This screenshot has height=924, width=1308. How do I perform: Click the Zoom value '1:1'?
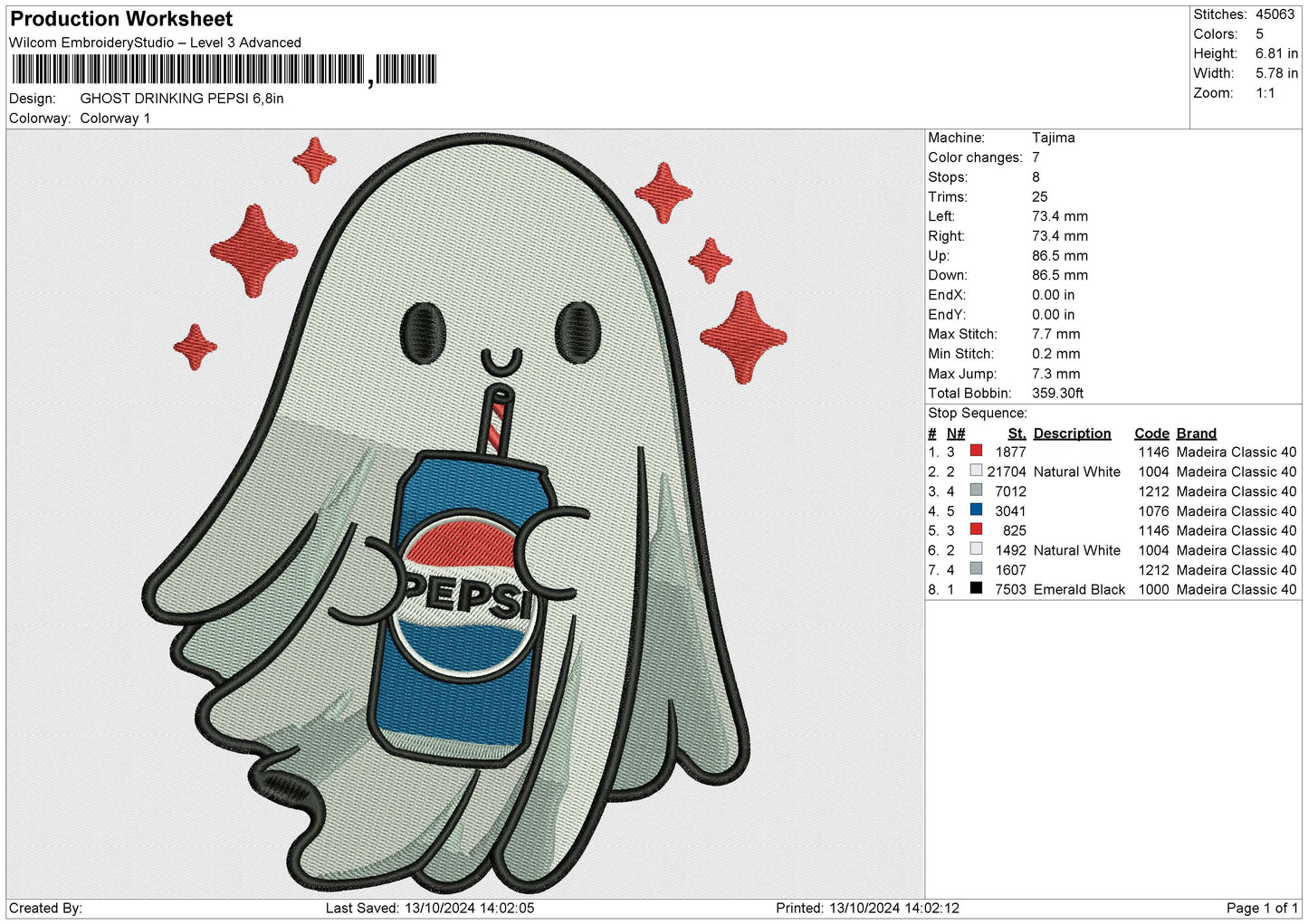1265,93
